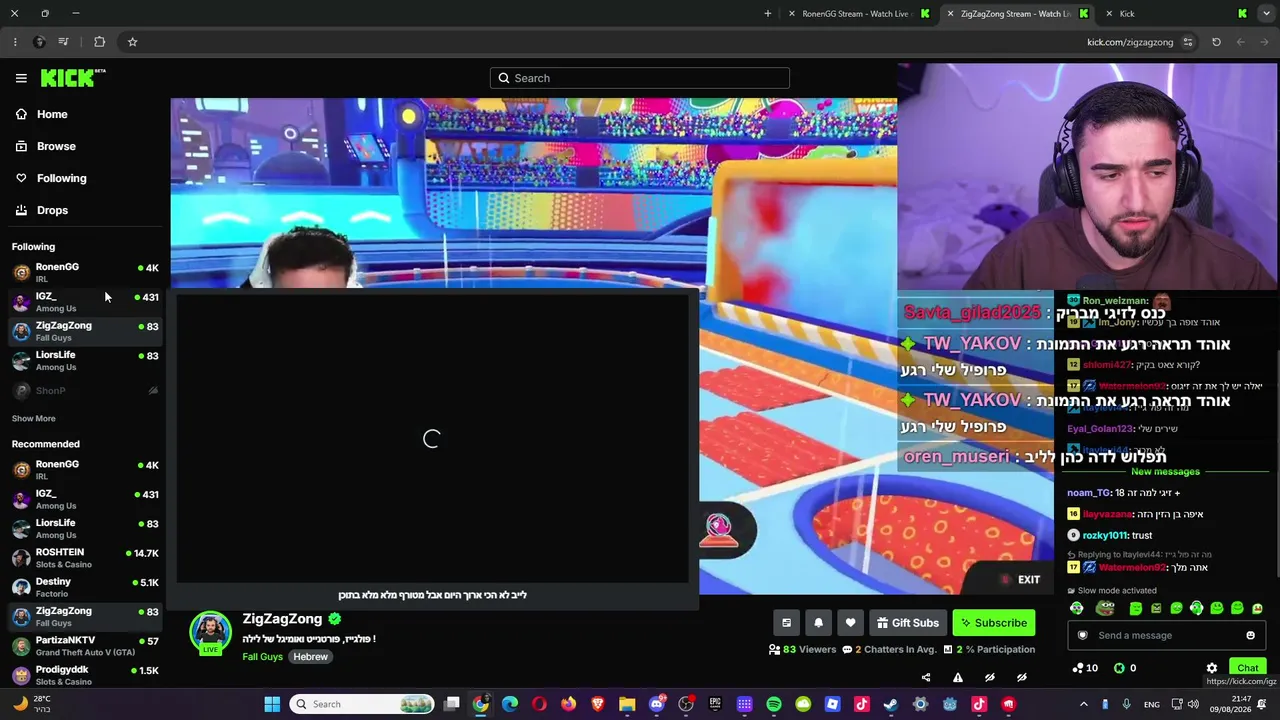Insert the Pepe frog emote

tap(1105, 608)
